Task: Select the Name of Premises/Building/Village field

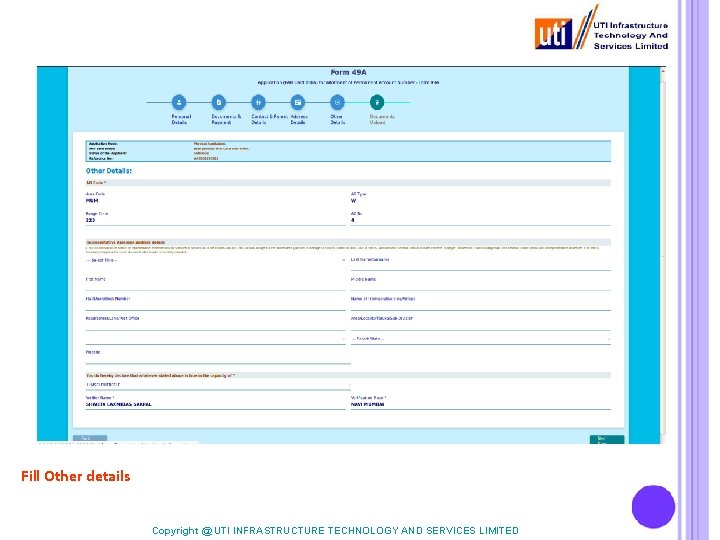Action: pyautogui.click(x=481, y=303)
